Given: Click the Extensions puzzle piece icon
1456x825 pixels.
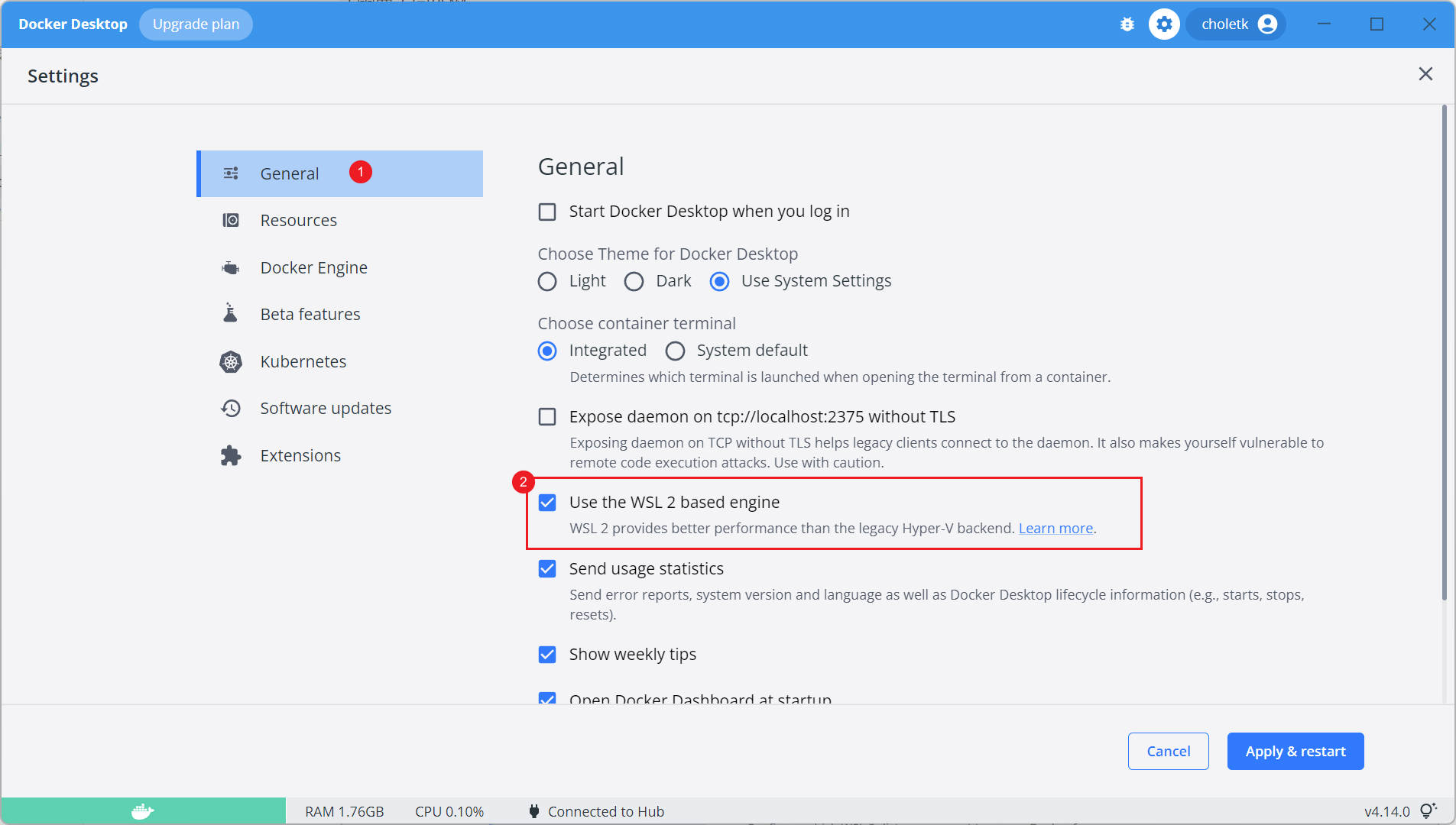Looking at the screenshot, I should [231, 456].
